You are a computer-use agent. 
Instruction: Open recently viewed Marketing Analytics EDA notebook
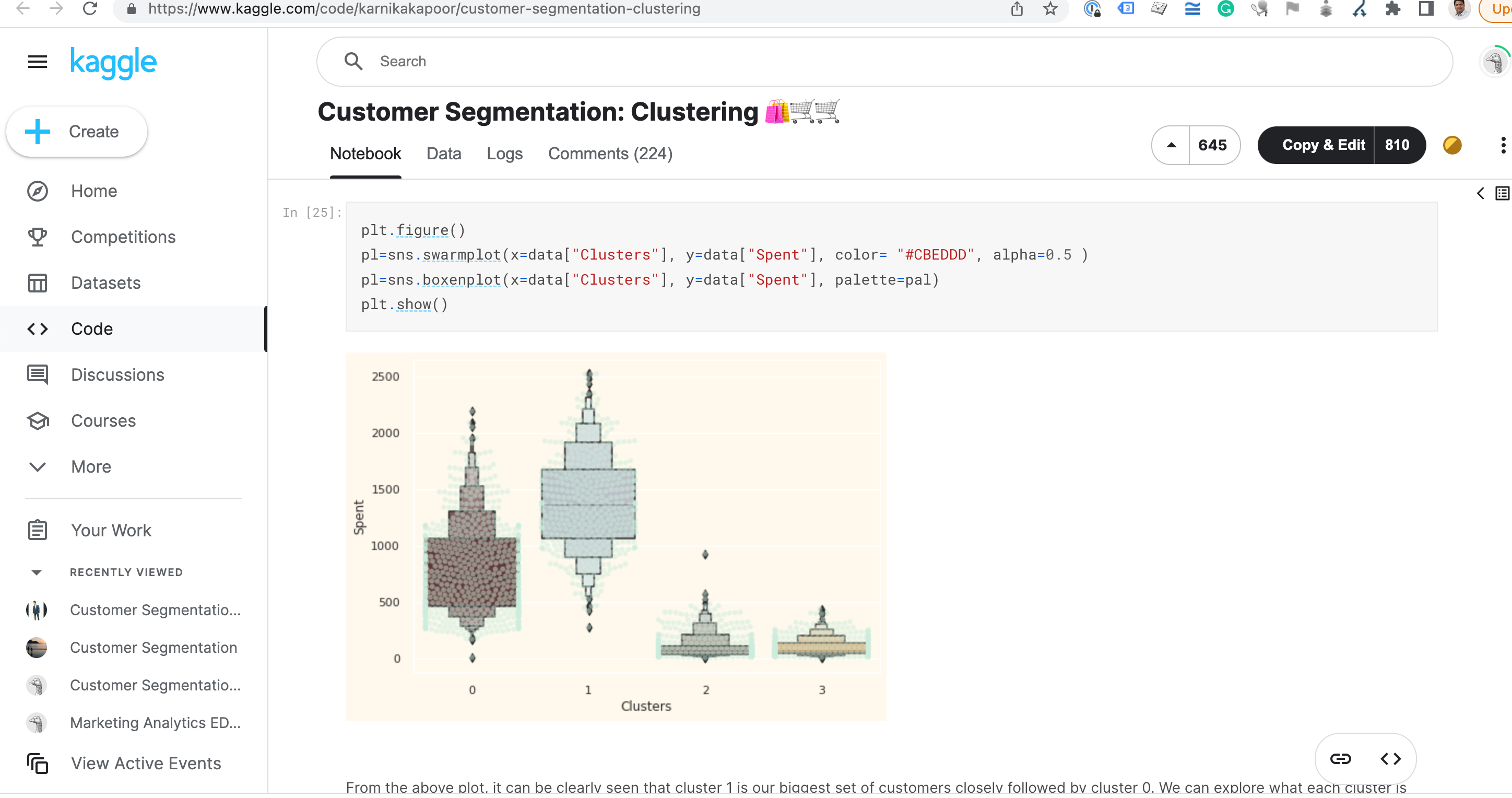pos(155,723)
